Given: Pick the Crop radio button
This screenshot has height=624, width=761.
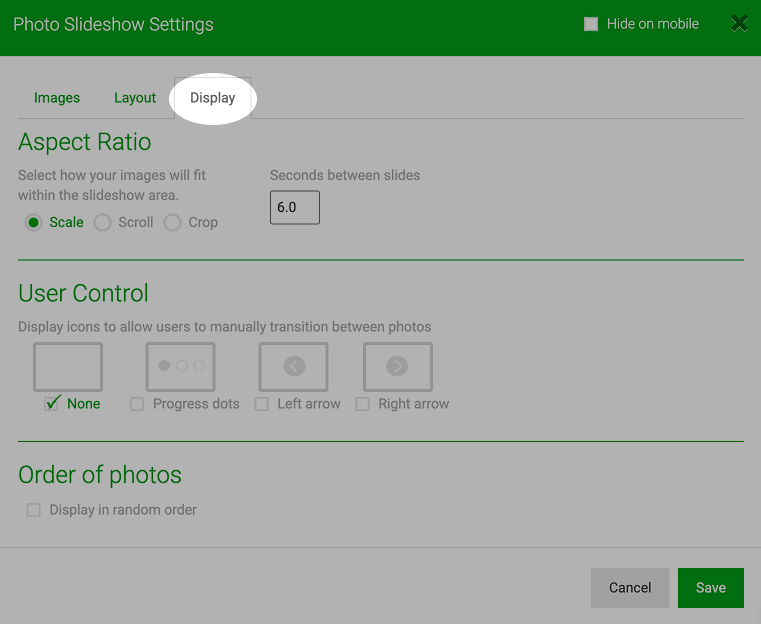Looking at the screenshot, I should click(172, 223).
